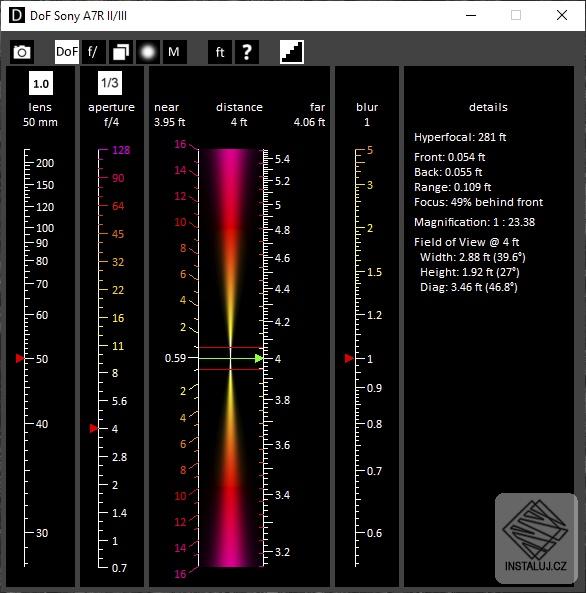Click 'Magnification: 1 : 23.38' text

[x=474, y=222]
